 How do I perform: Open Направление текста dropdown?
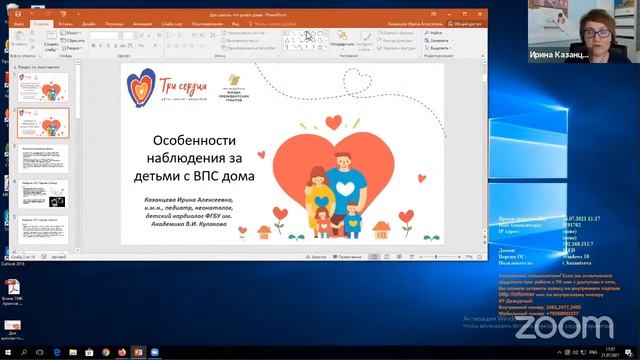tap(244, 33)
